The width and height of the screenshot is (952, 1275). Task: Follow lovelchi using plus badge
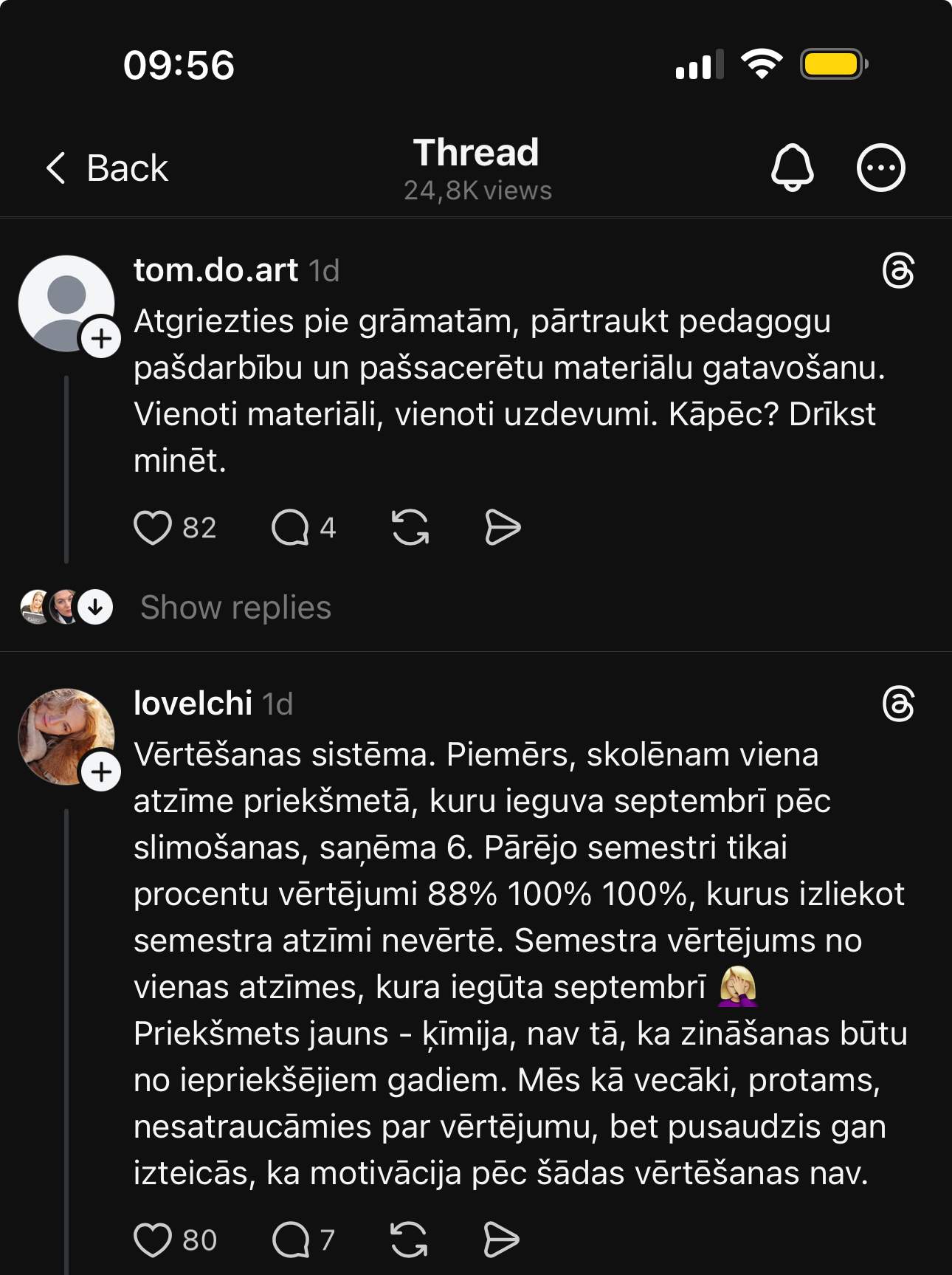click(x=101, y=772)
